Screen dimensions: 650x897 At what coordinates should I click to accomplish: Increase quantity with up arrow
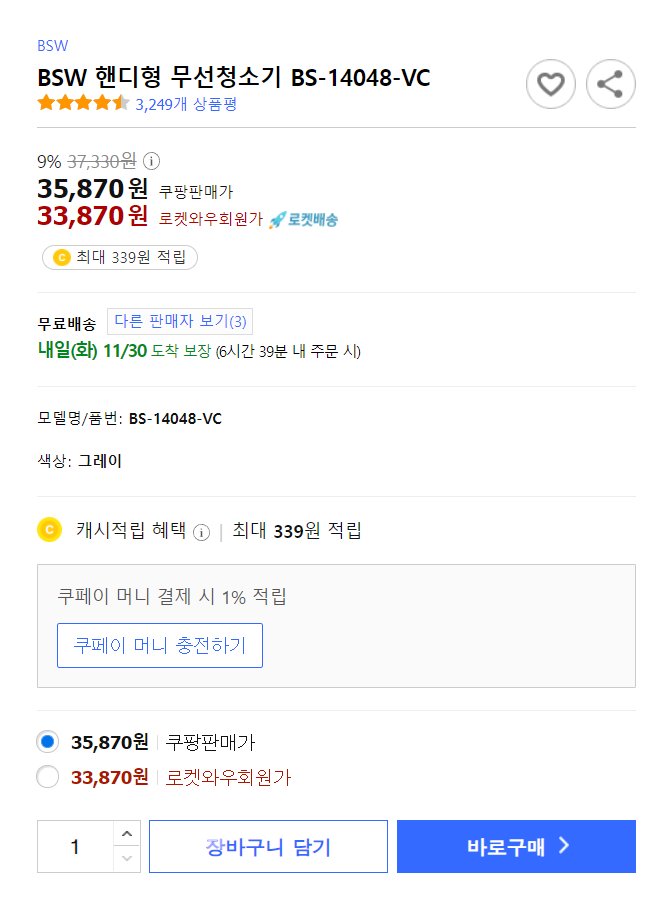click(127, 834)
